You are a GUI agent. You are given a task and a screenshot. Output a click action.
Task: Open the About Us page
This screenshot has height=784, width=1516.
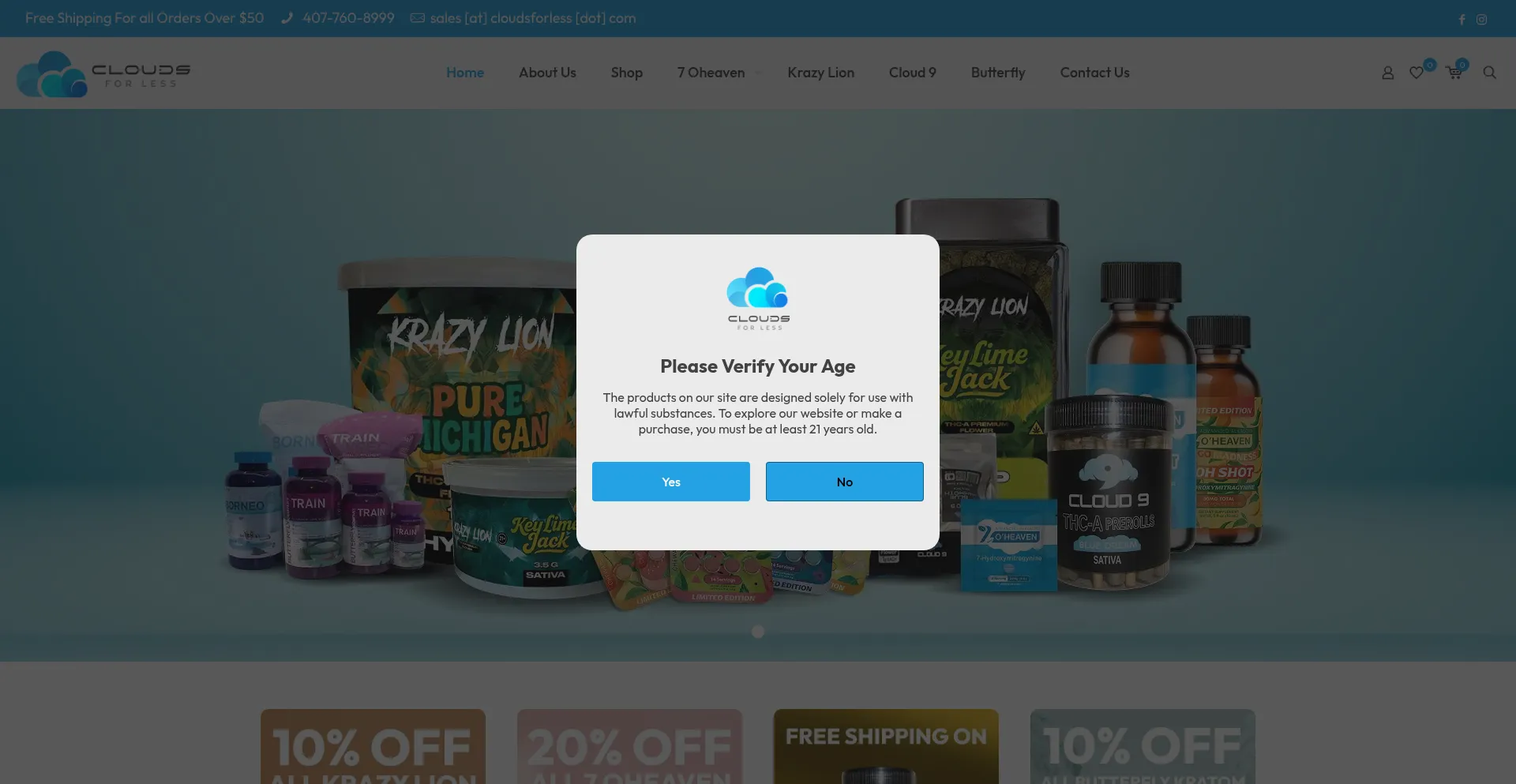coord(547,73)
